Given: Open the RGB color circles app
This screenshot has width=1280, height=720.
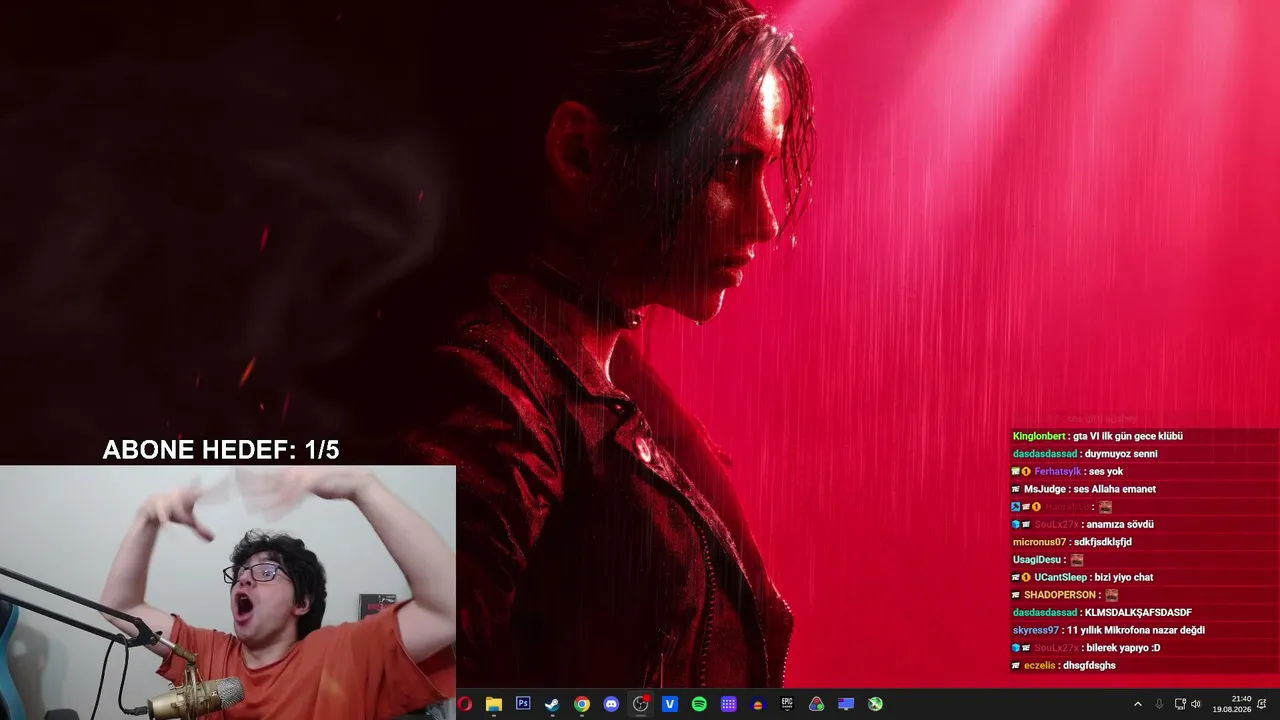Looking at the screenshot, I should 817,704.
